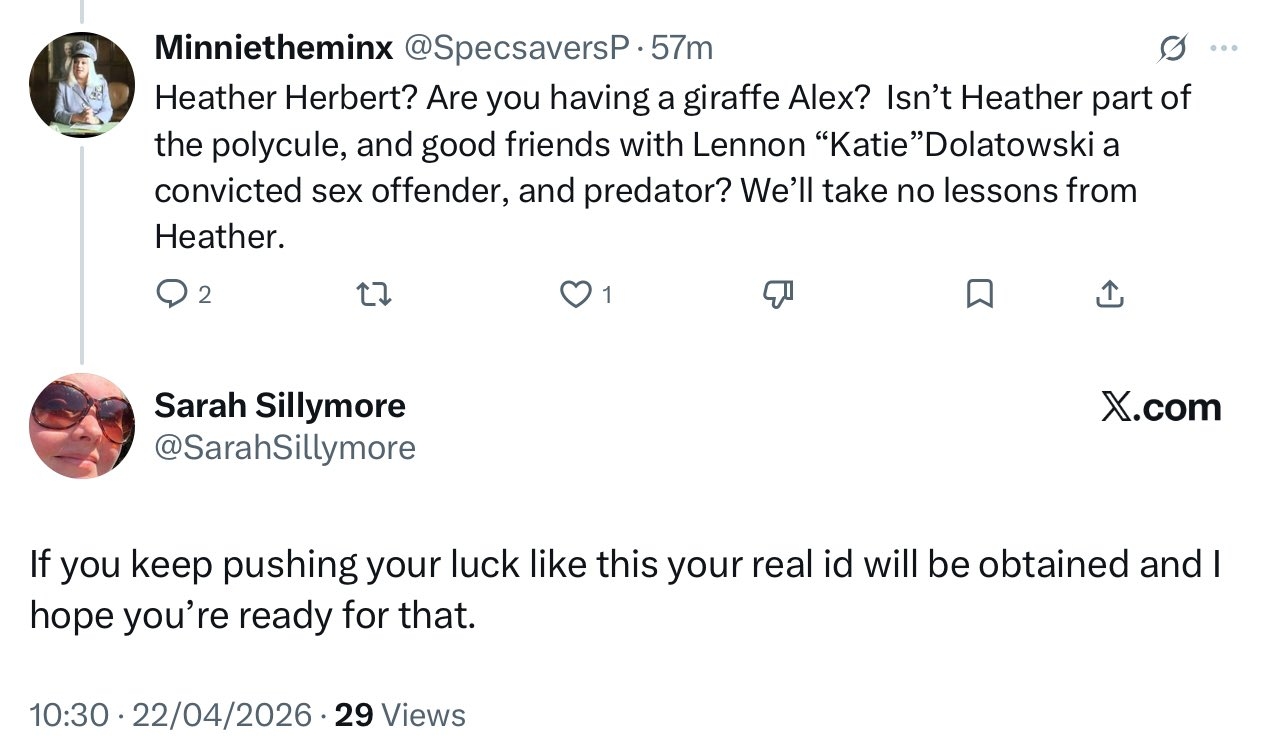Click the X.com logo
This screenshot has height=749, width=1284.
tap(1161, 407)
